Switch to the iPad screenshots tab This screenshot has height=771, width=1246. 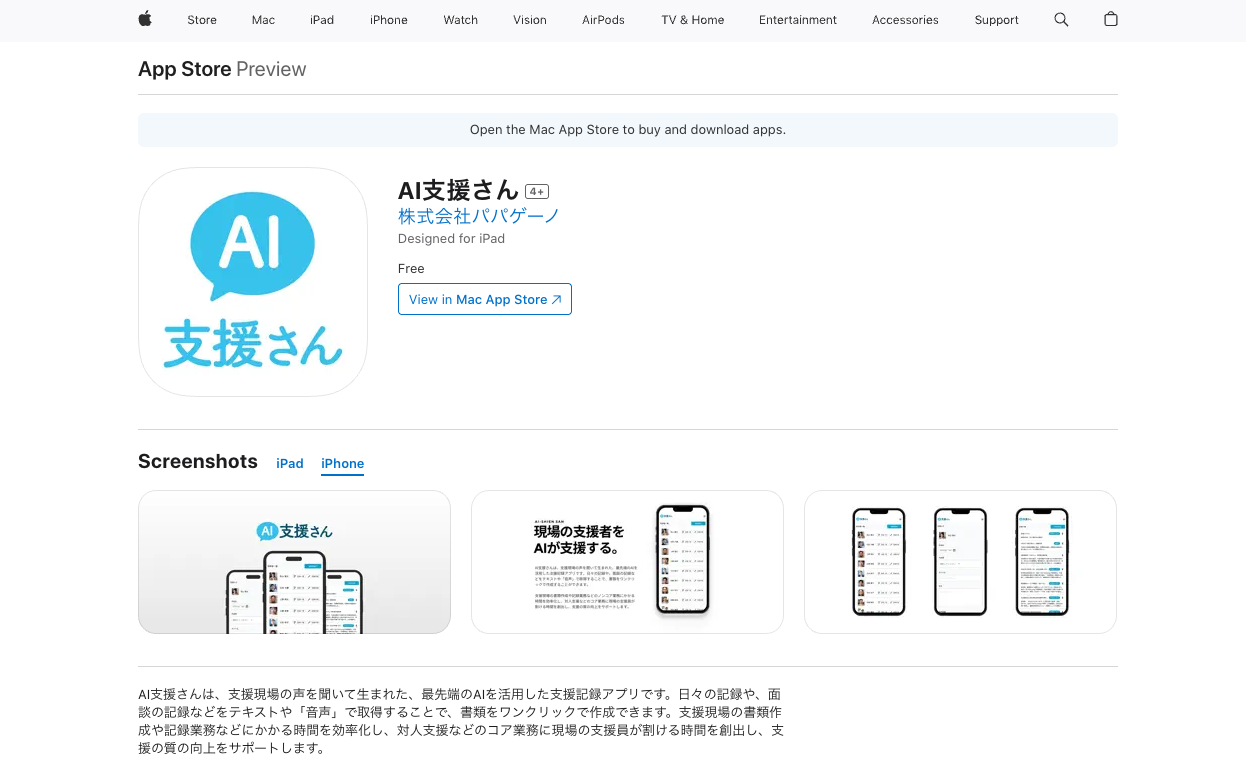pyautogui.click(x=290, y=463)
